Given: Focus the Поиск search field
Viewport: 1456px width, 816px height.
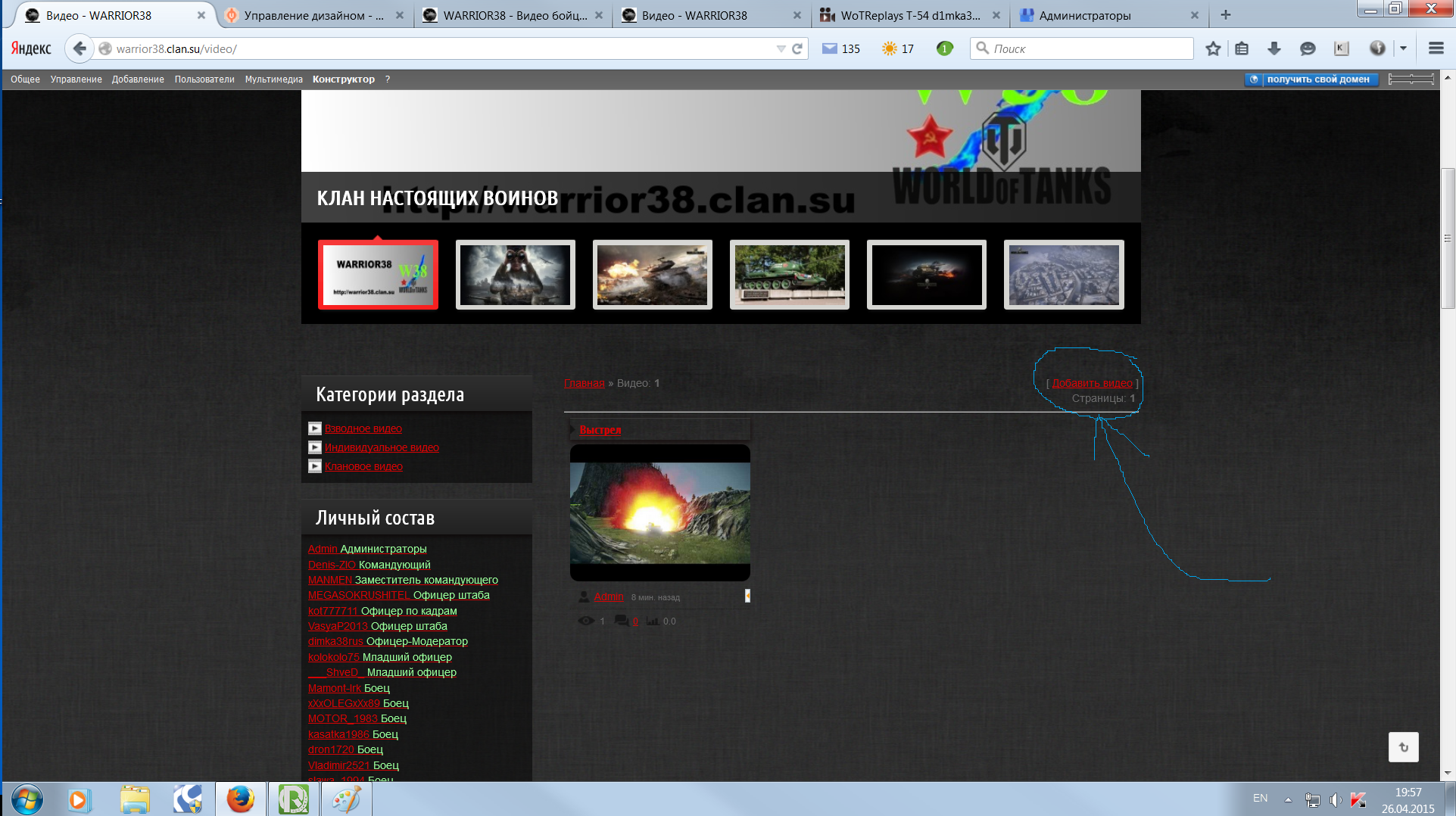Looking at the screenshot, I should tap(1081, 48).
